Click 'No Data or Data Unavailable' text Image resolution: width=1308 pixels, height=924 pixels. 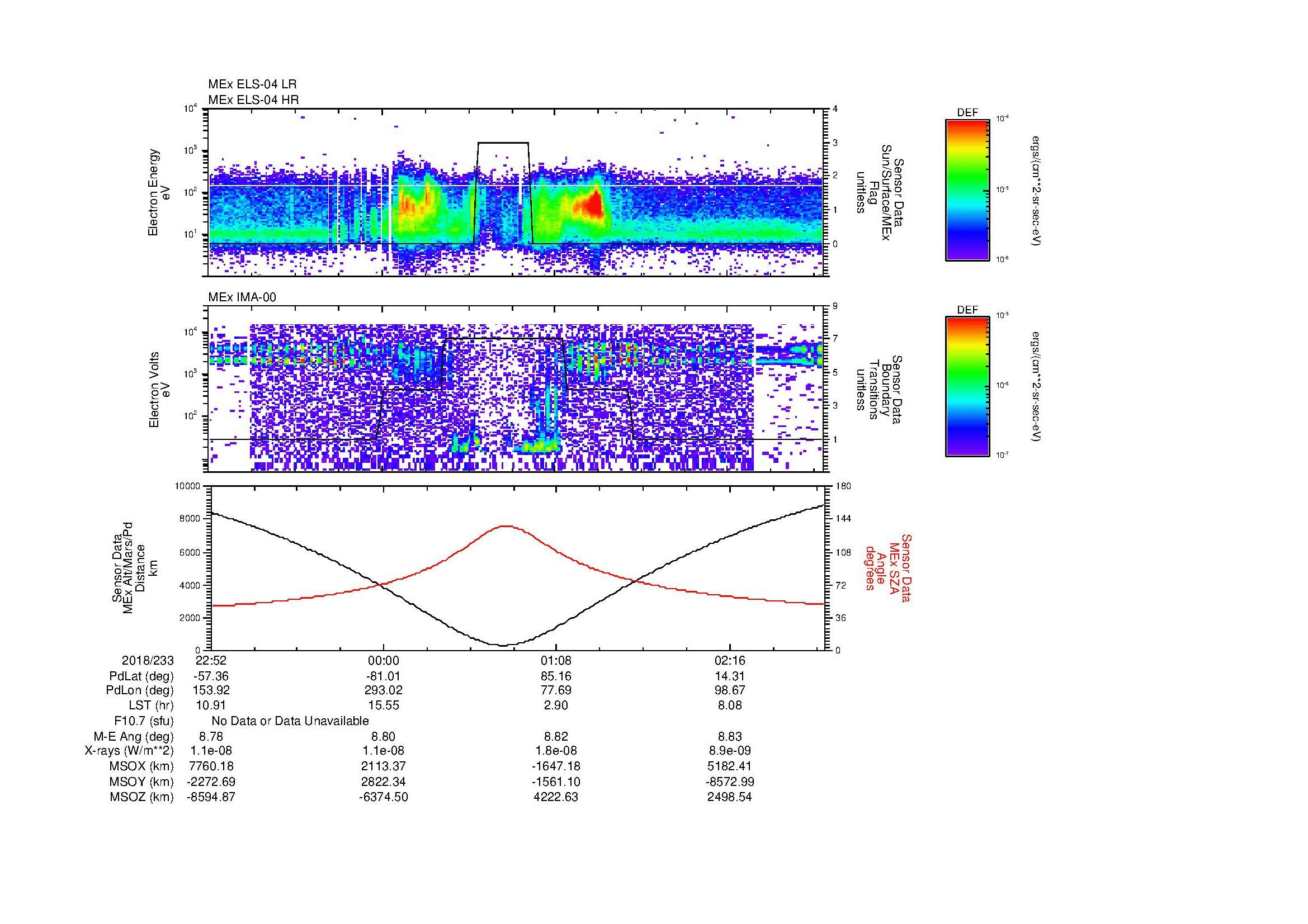pos(290,721)
